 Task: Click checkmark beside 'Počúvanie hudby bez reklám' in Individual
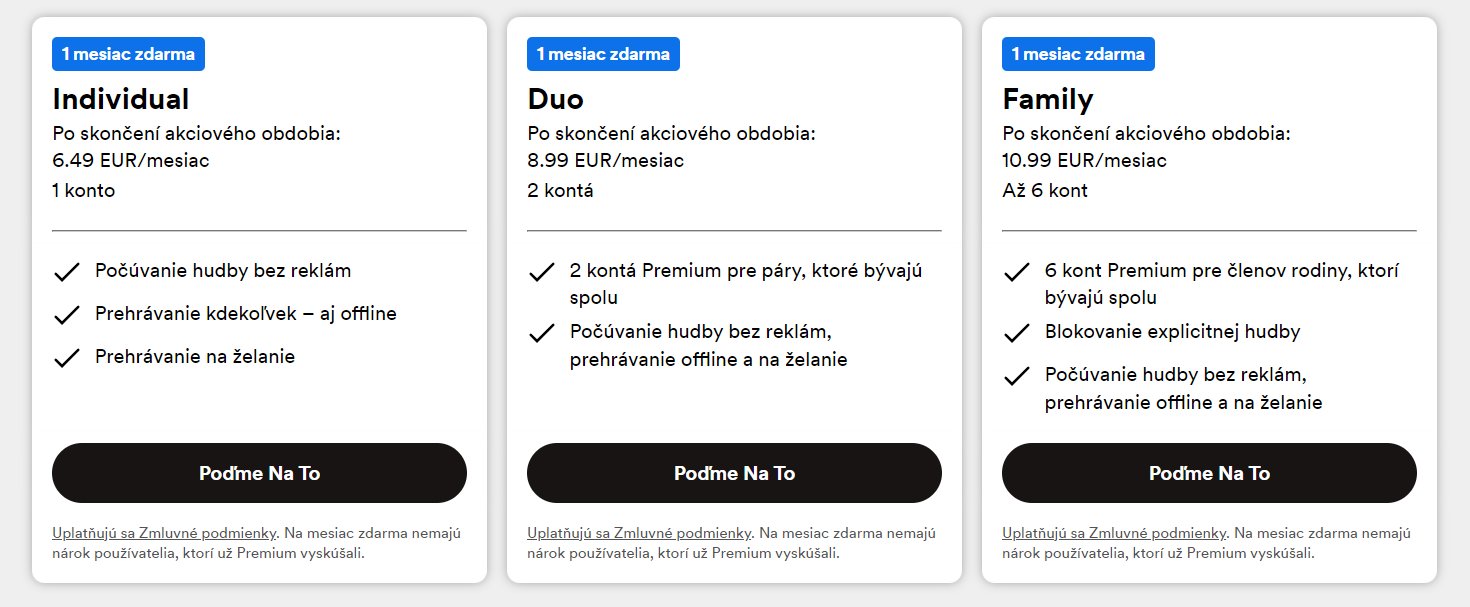pyautogui.click(x=67, y=272)
